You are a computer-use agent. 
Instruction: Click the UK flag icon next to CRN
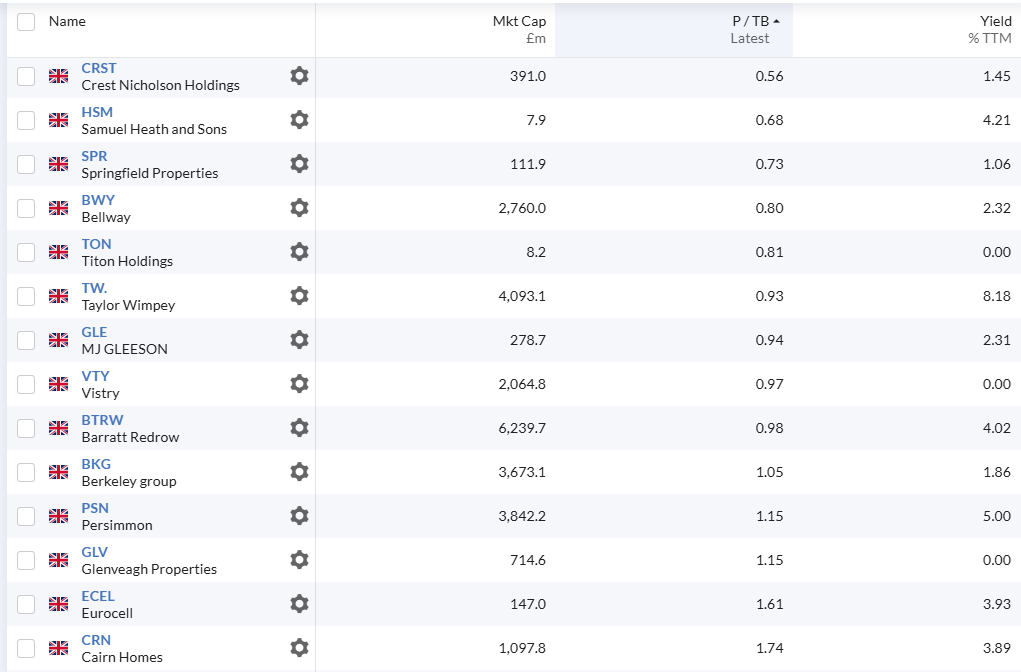(x=59, y=648)
